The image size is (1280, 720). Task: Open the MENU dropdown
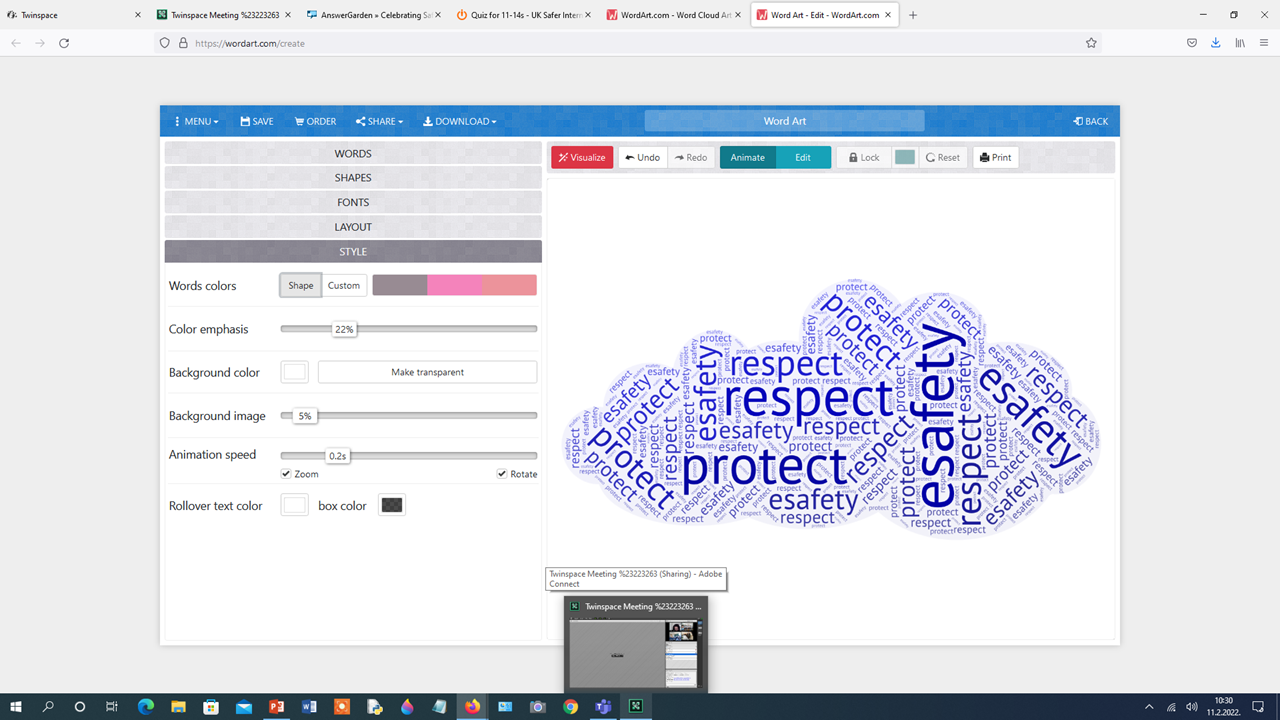pos(196,121)
